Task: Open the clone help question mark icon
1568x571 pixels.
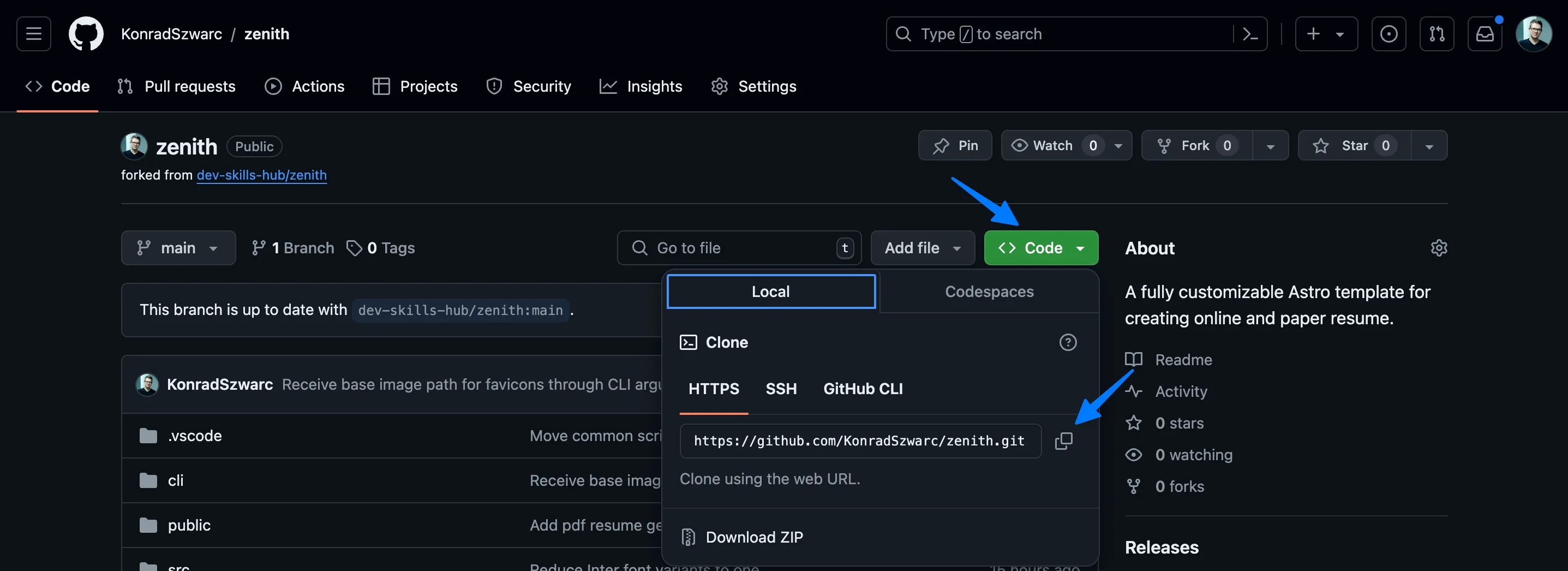Action: pos(1068,342)
